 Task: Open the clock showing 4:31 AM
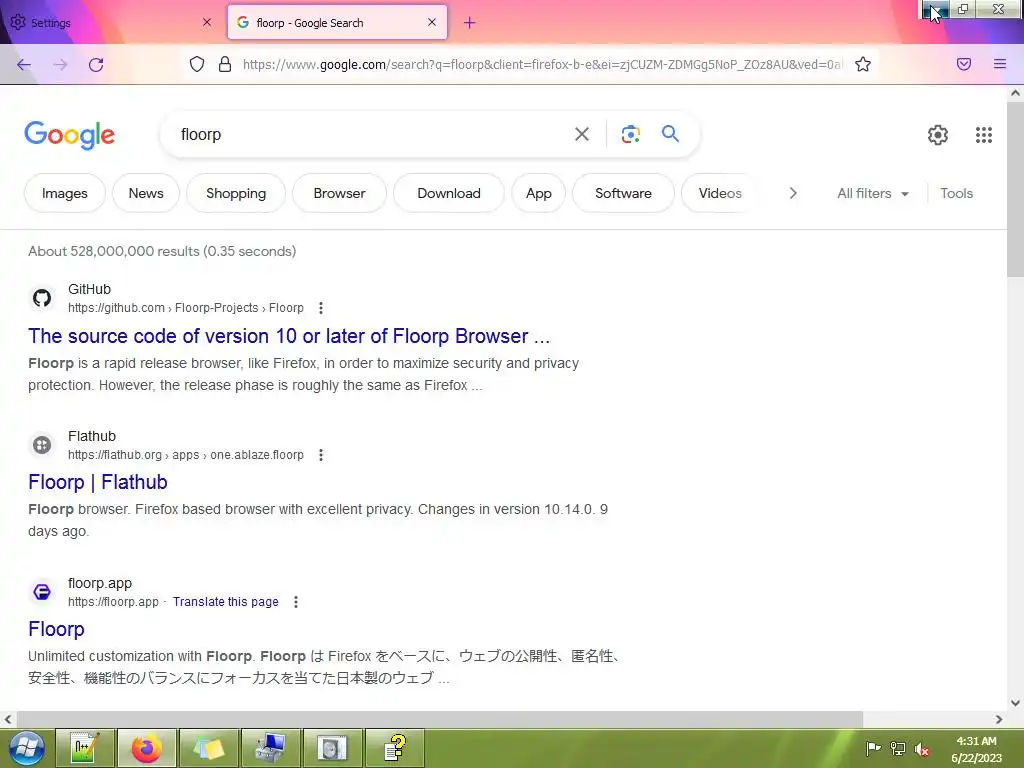976,749
